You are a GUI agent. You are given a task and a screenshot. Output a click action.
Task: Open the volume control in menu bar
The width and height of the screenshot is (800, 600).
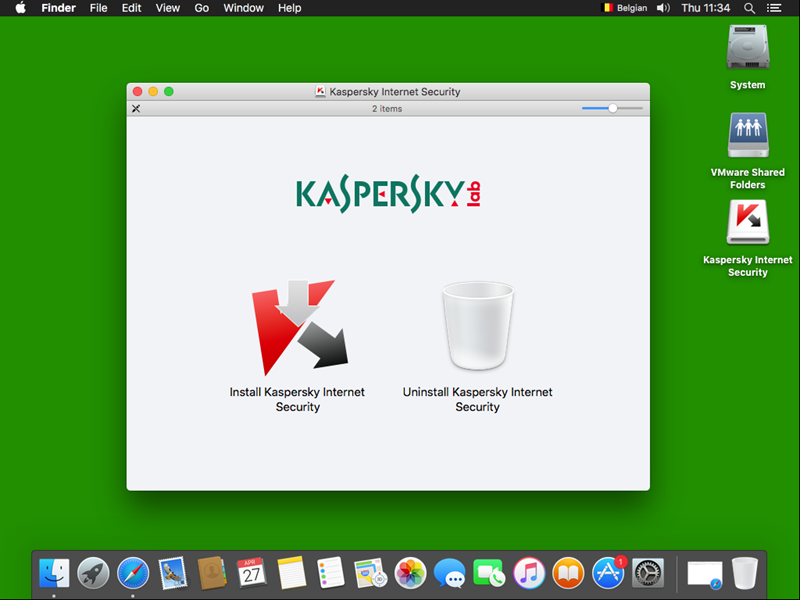(663, 8)
